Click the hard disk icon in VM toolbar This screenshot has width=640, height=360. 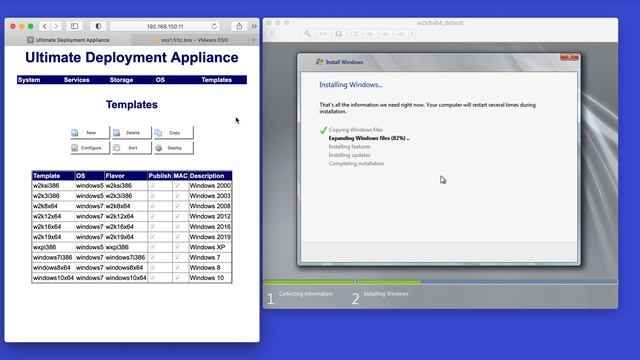[338, 34]
